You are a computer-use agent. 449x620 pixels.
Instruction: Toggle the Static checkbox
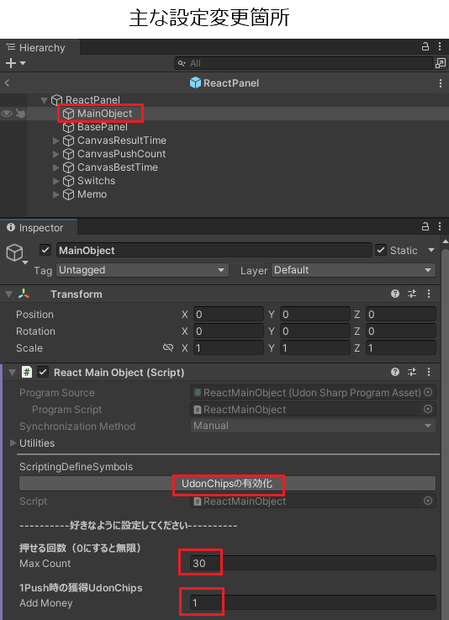(380, 250)
